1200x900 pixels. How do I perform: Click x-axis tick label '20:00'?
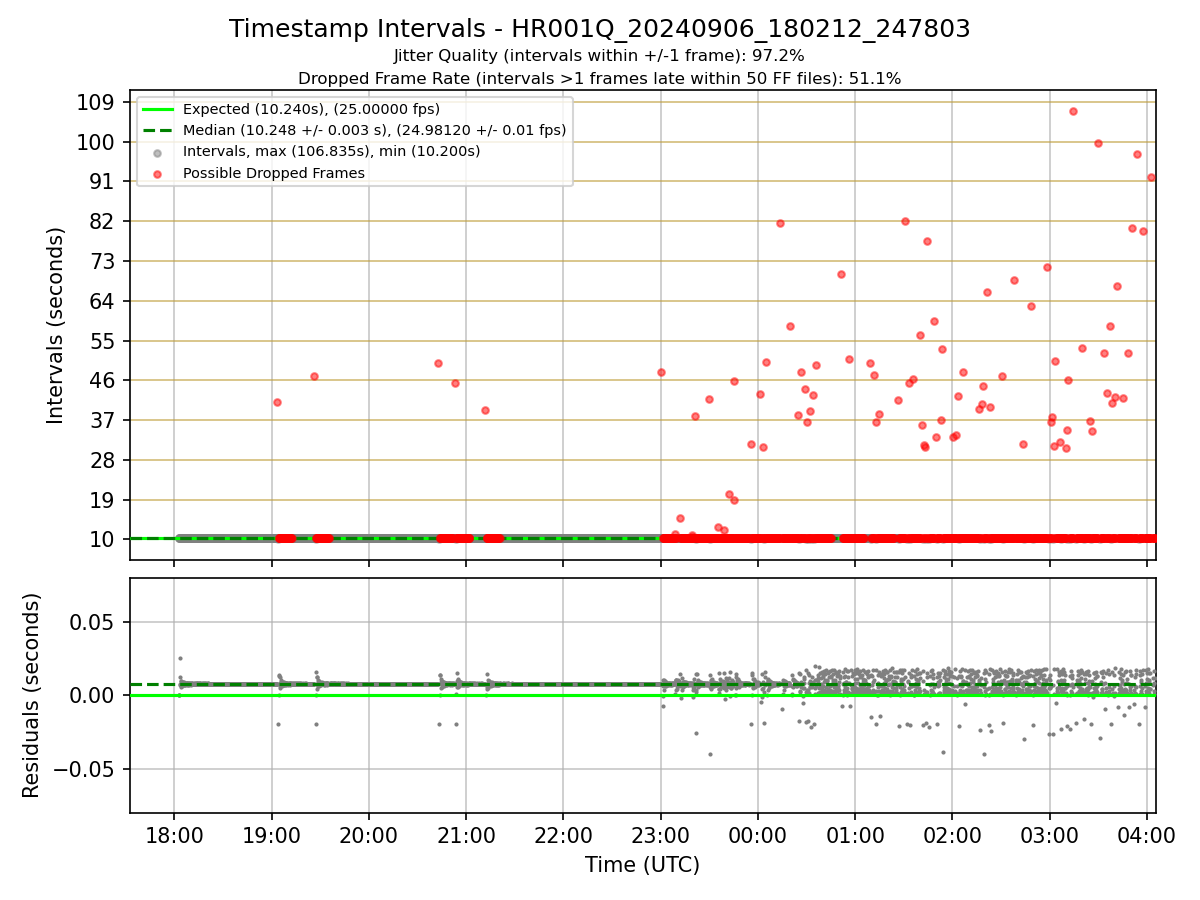[369, 834]
